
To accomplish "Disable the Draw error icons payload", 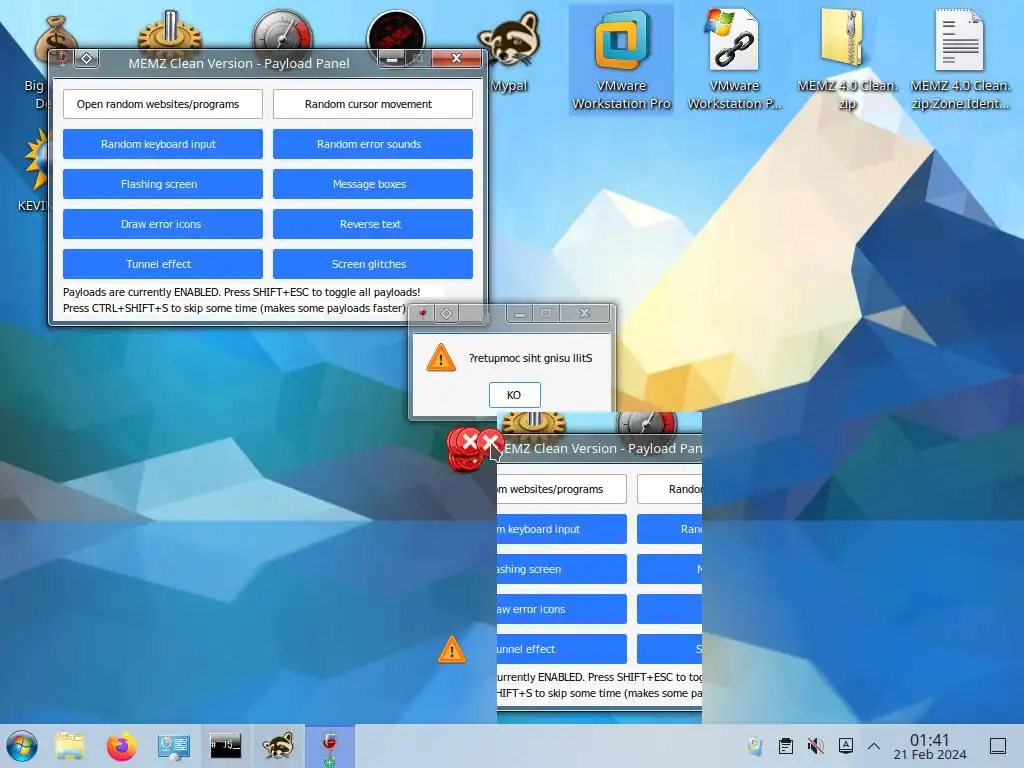I will coord(163,224).
